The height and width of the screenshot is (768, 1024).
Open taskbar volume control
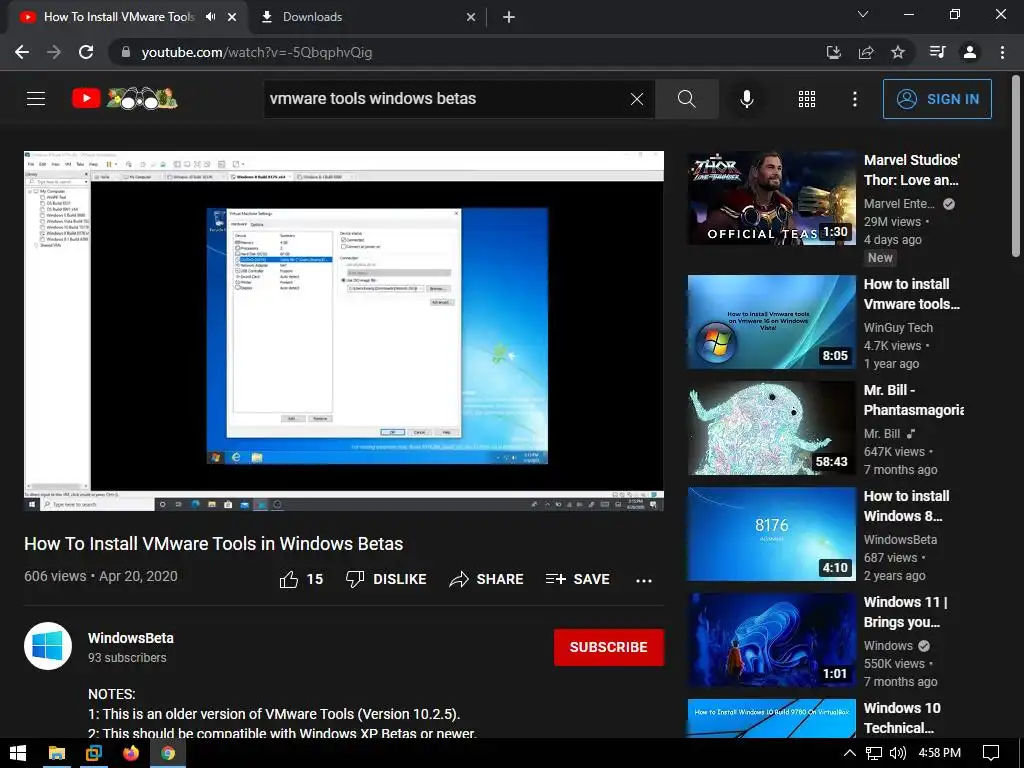(x=898, y=753)
